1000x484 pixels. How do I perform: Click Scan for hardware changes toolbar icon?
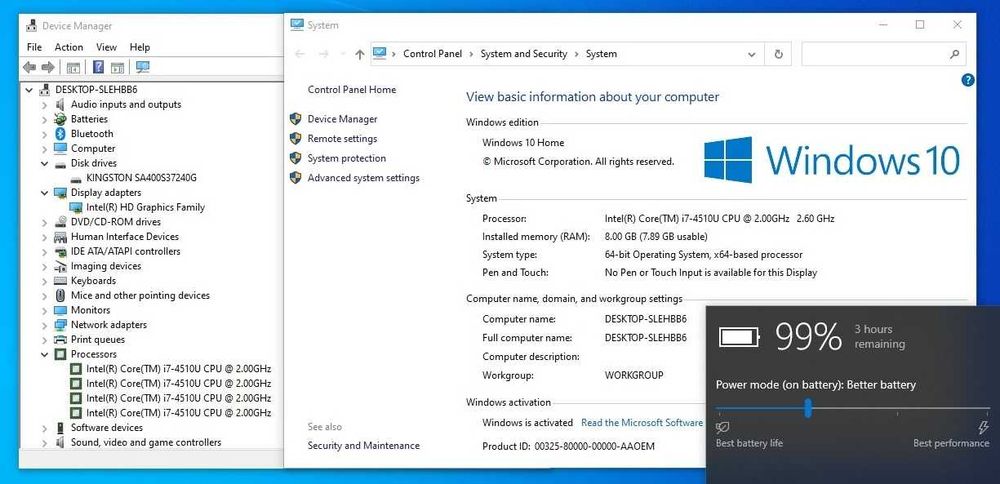143,67
